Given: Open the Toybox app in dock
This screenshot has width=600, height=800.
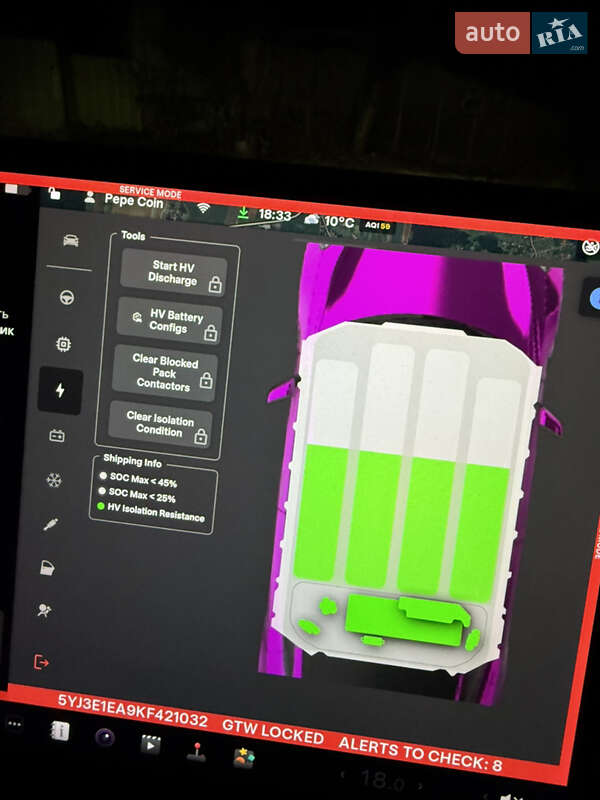Looking at the screenshot, I should coord(244,758).
